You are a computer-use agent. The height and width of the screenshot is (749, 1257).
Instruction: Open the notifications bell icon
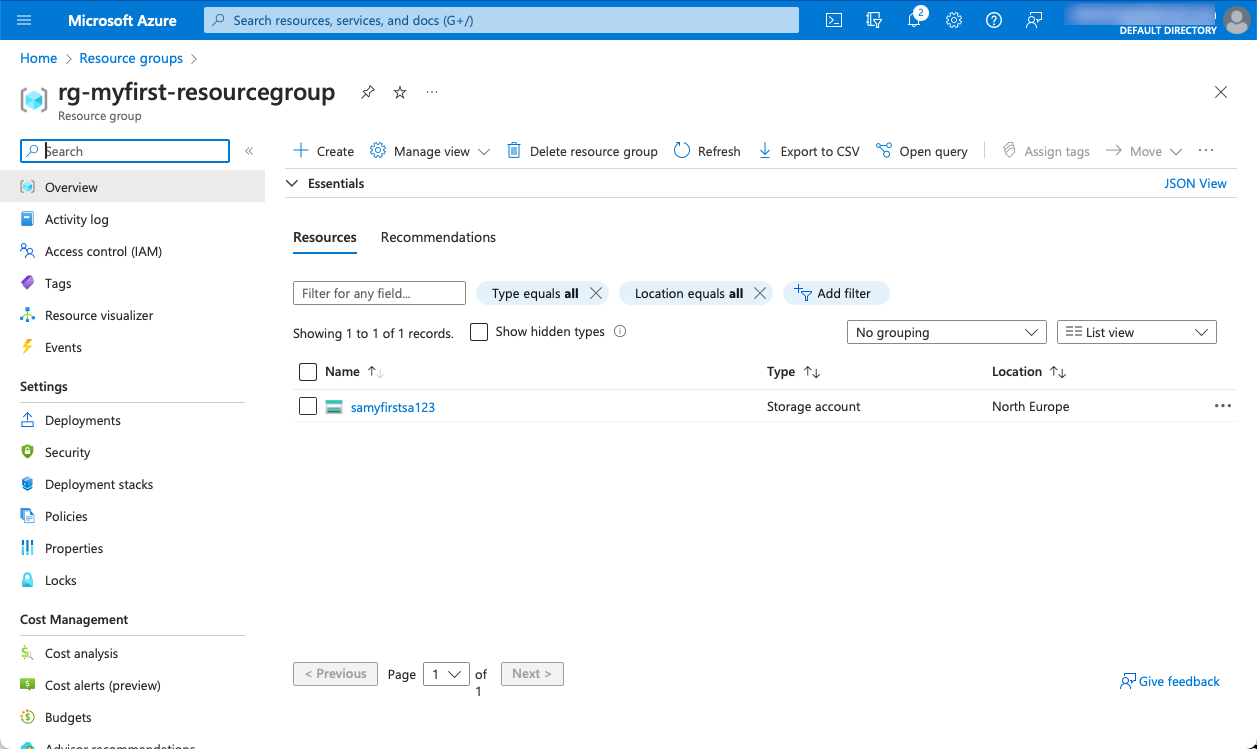point(914,20)
